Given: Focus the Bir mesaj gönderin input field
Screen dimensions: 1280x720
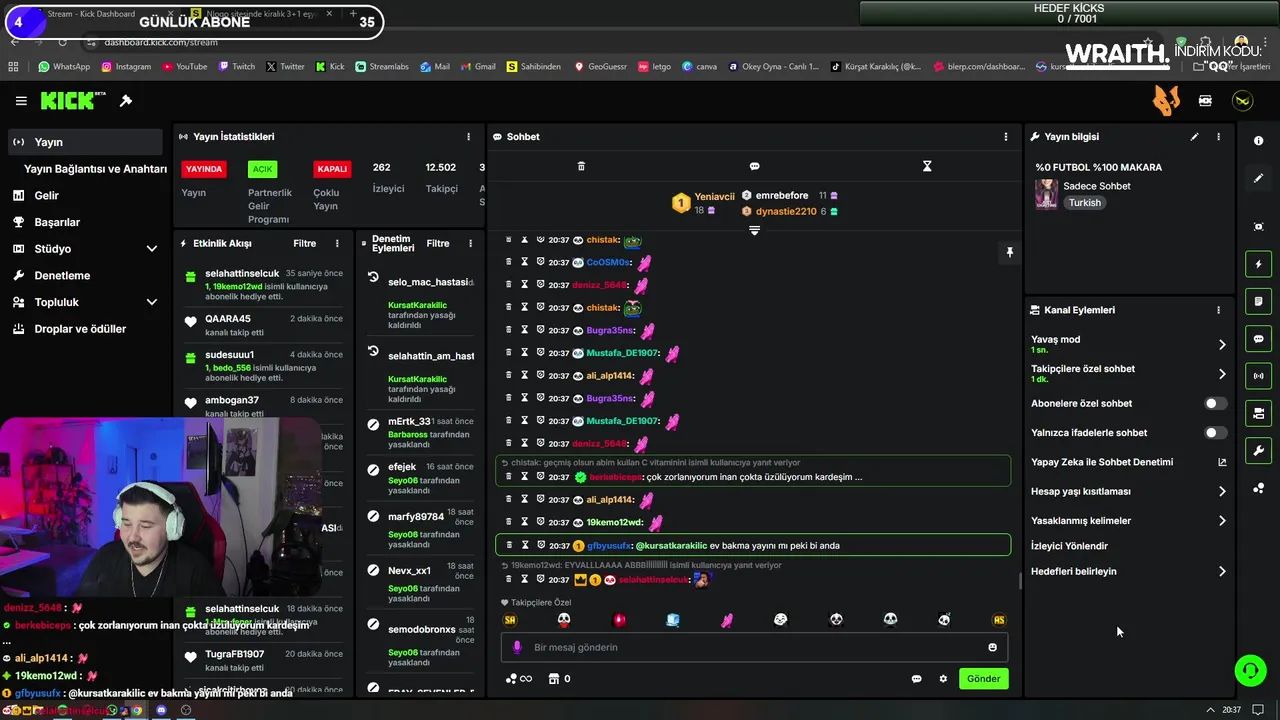Looking at the screenshot, I should coord(755,647).
